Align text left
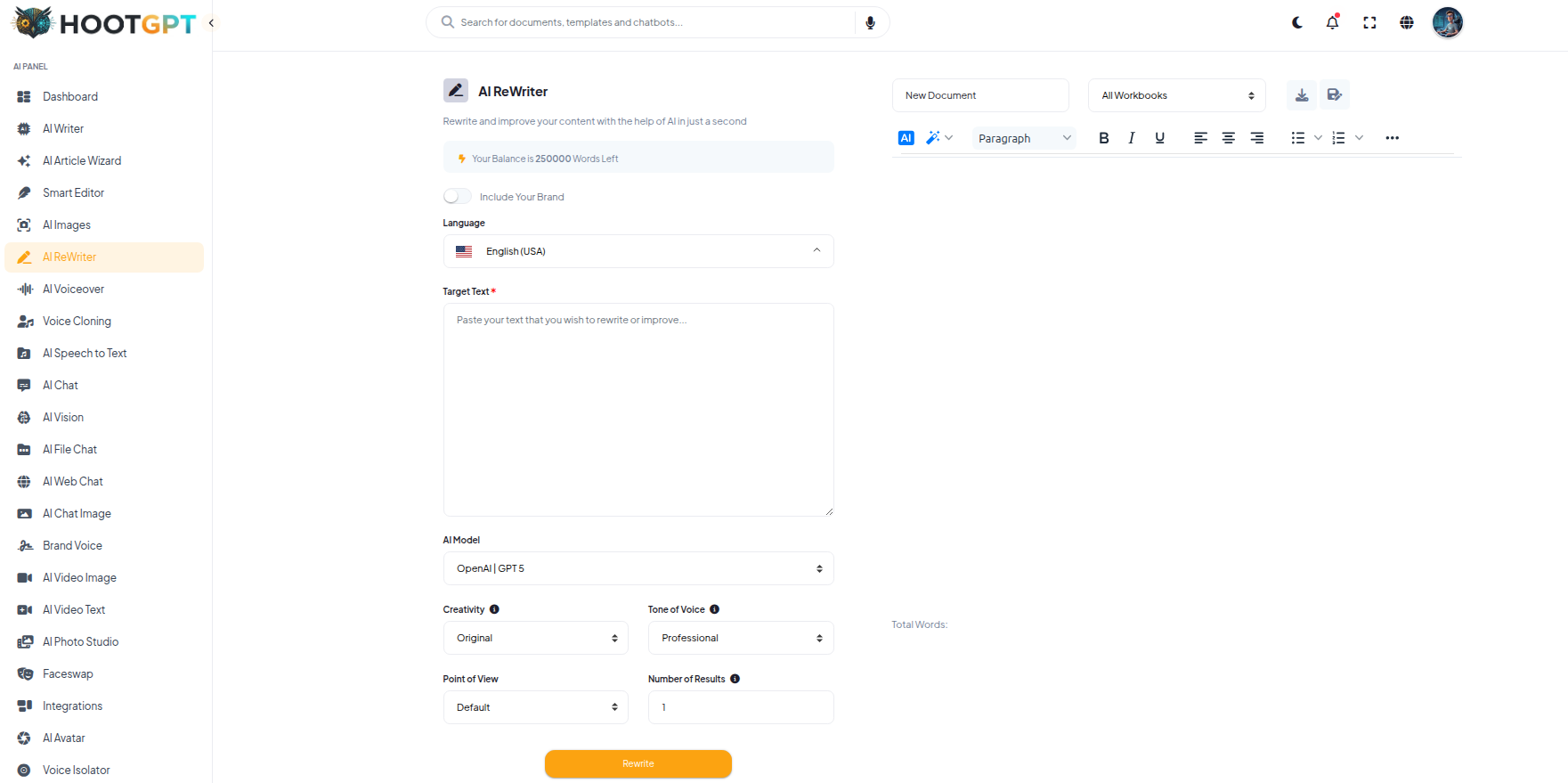The height and width of the screenshot is (783, 1568). 1200,138
